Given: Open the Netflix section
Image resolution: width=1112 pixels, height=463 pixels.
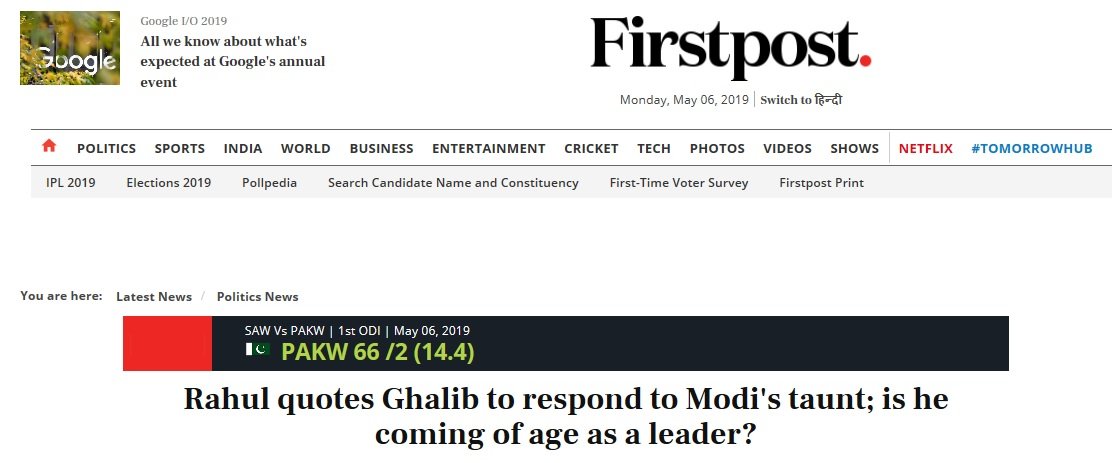Looking at the screenshot, I should coord(925,148).
